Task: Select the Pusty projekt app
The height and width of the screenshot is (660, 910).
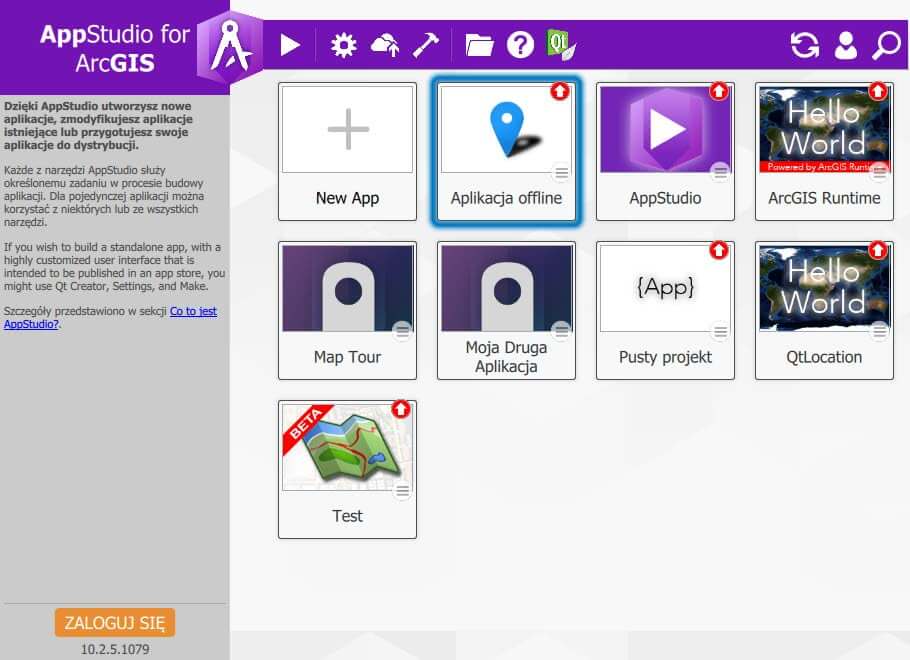Action: 665,311
